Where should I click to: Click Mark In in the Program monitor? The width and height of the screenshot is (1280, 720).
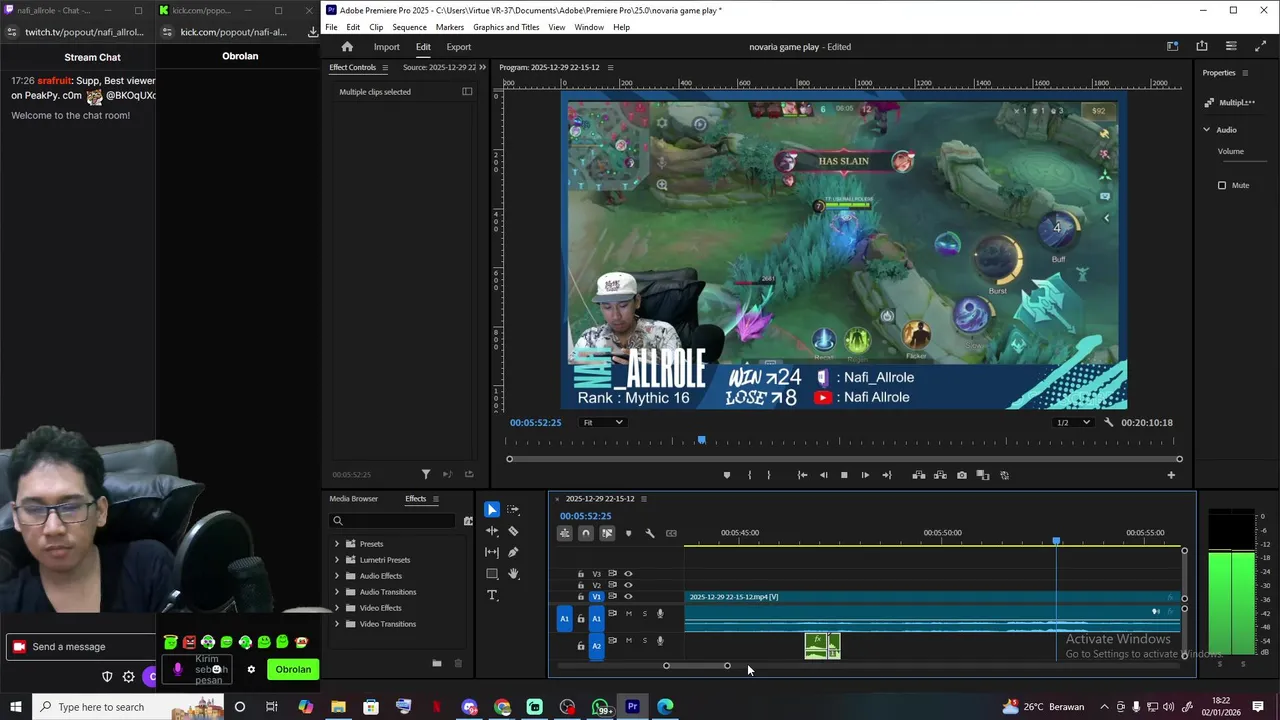(x=749, y=475)
